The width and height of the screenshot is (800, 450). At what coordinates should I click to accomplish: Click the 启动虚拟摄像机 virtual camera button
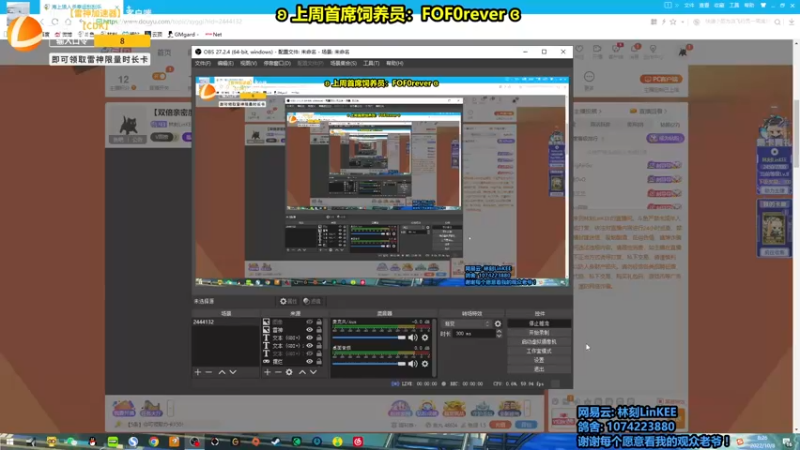click(539, 342)
